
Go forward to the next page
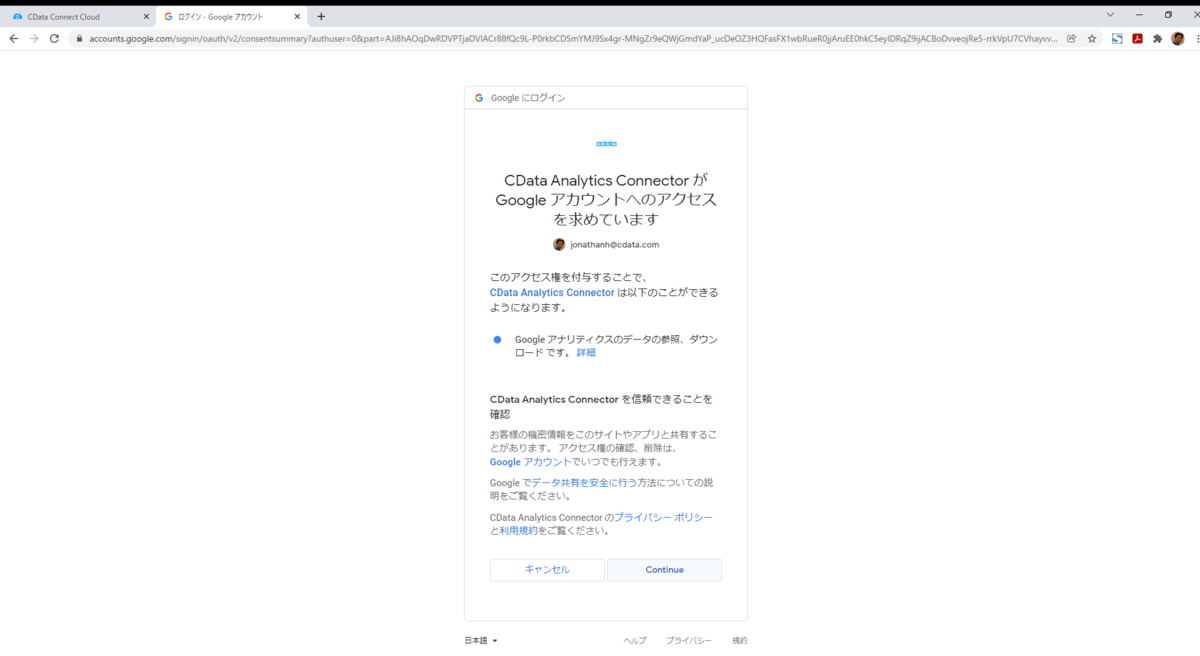pos(34,38)
